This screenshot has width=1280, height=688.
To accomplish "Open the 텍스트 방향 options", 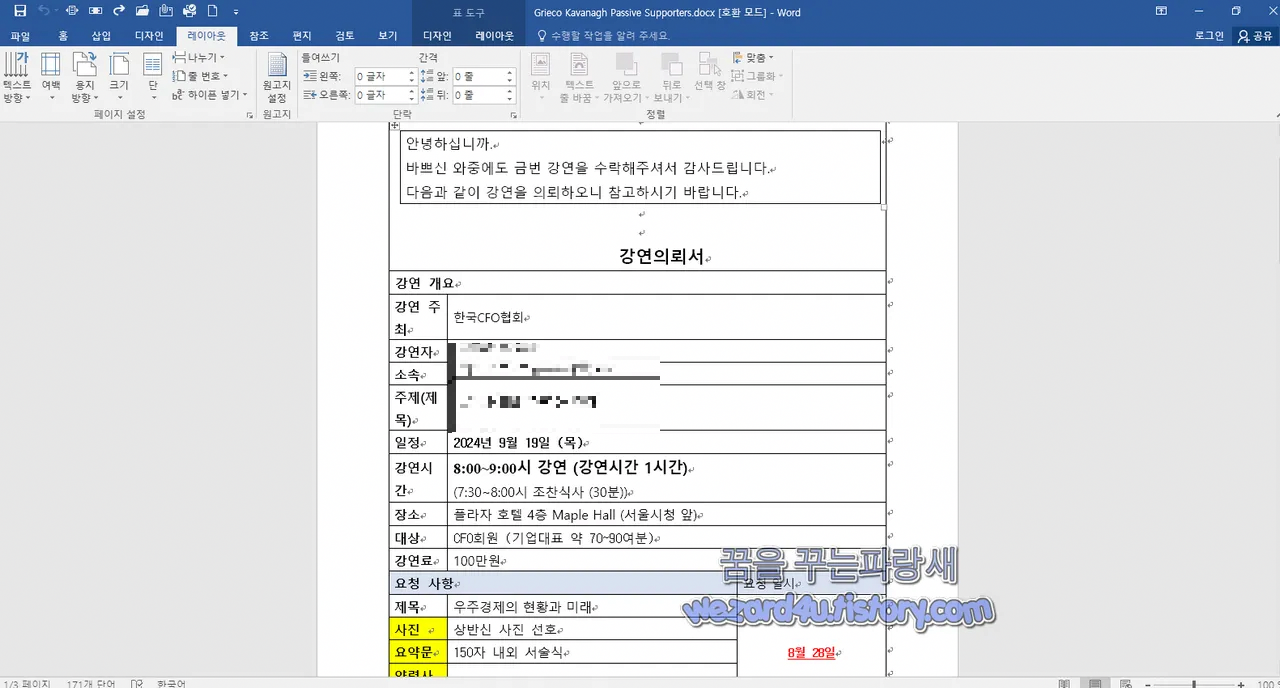I will pos(17,78).
